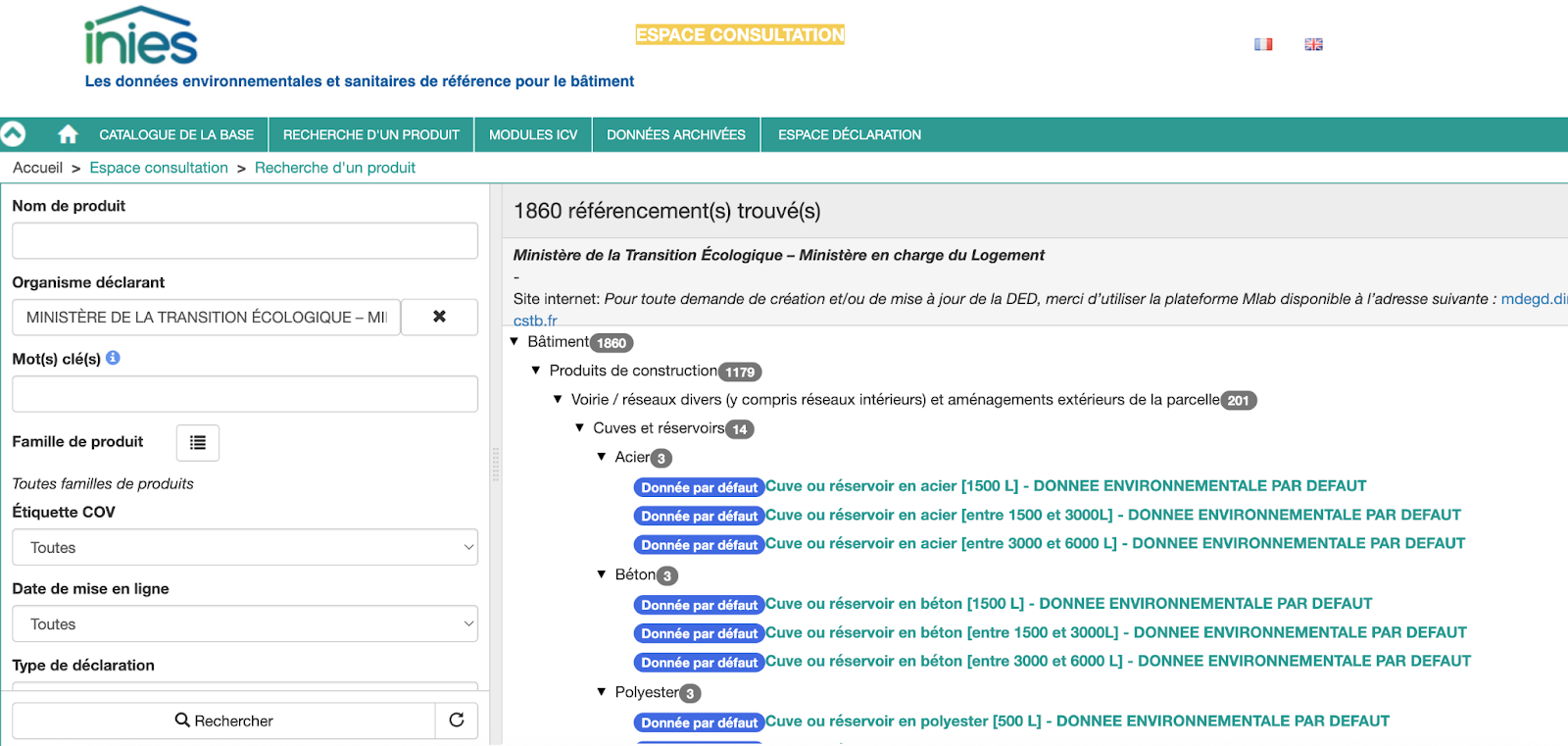Click the Type de déclaration label

[x=83, y=665]
